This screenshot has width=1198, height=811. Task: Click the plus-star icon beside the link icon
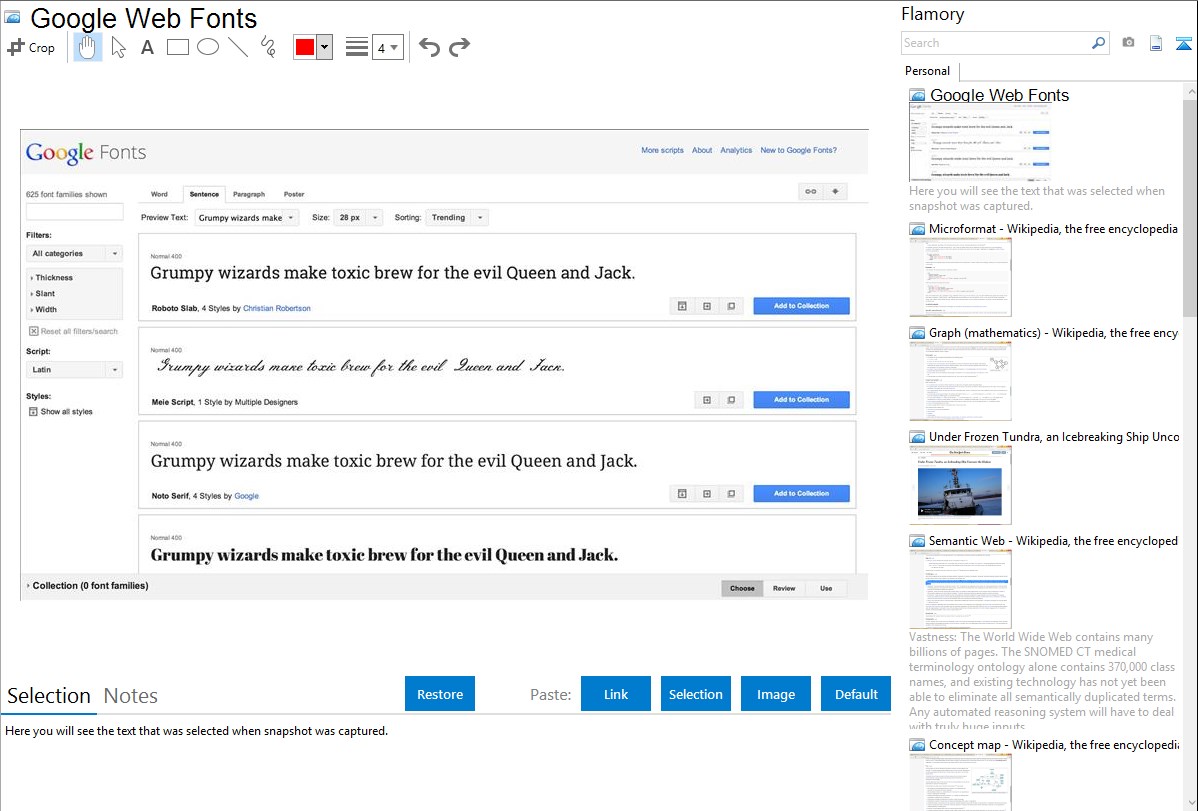[835, 192]
